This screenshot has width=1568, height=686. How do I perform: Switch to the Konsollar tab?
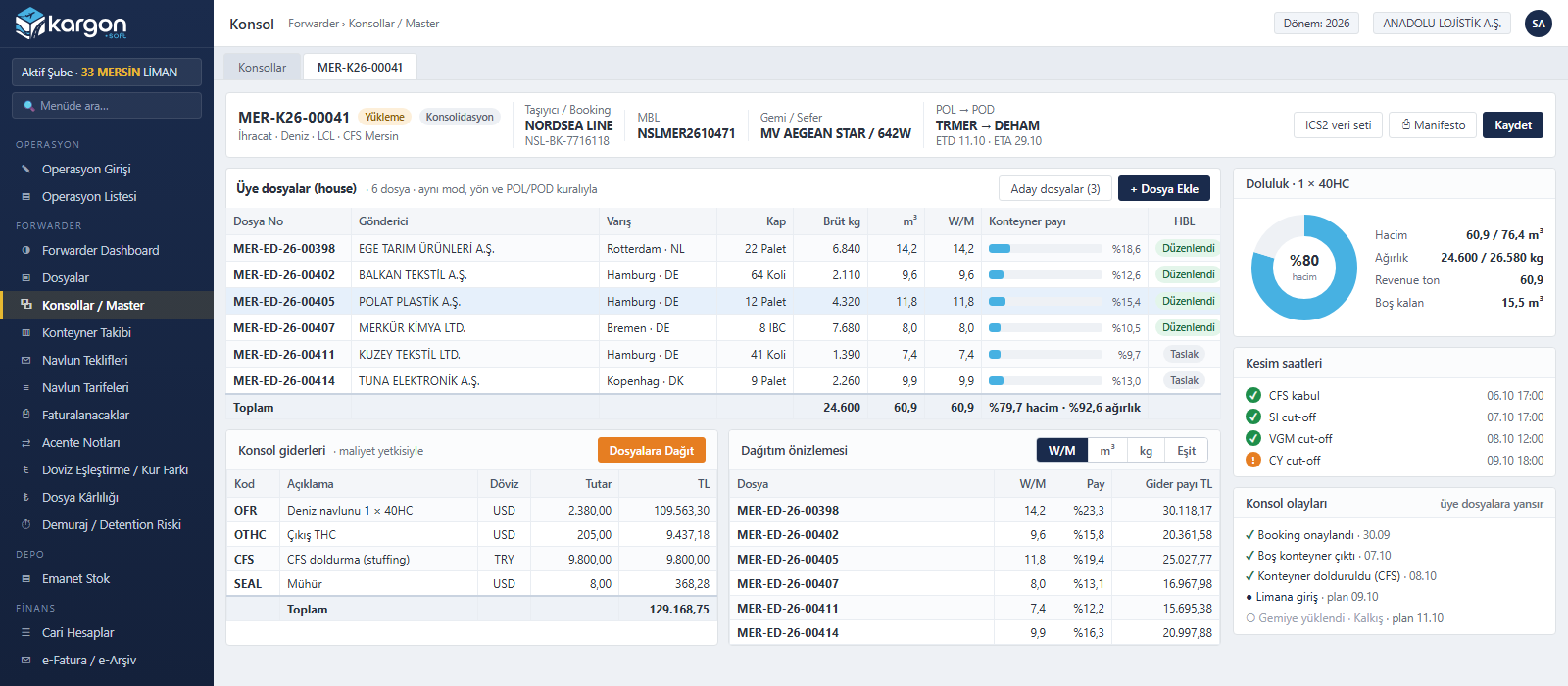tap(263, 68)
